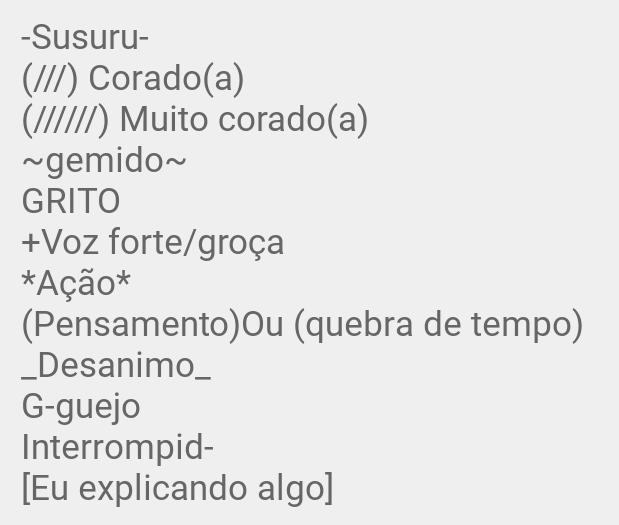Click the six slashes (//////) symbol
The width and height of the screenshot is (619, 525).
(65, 121)
